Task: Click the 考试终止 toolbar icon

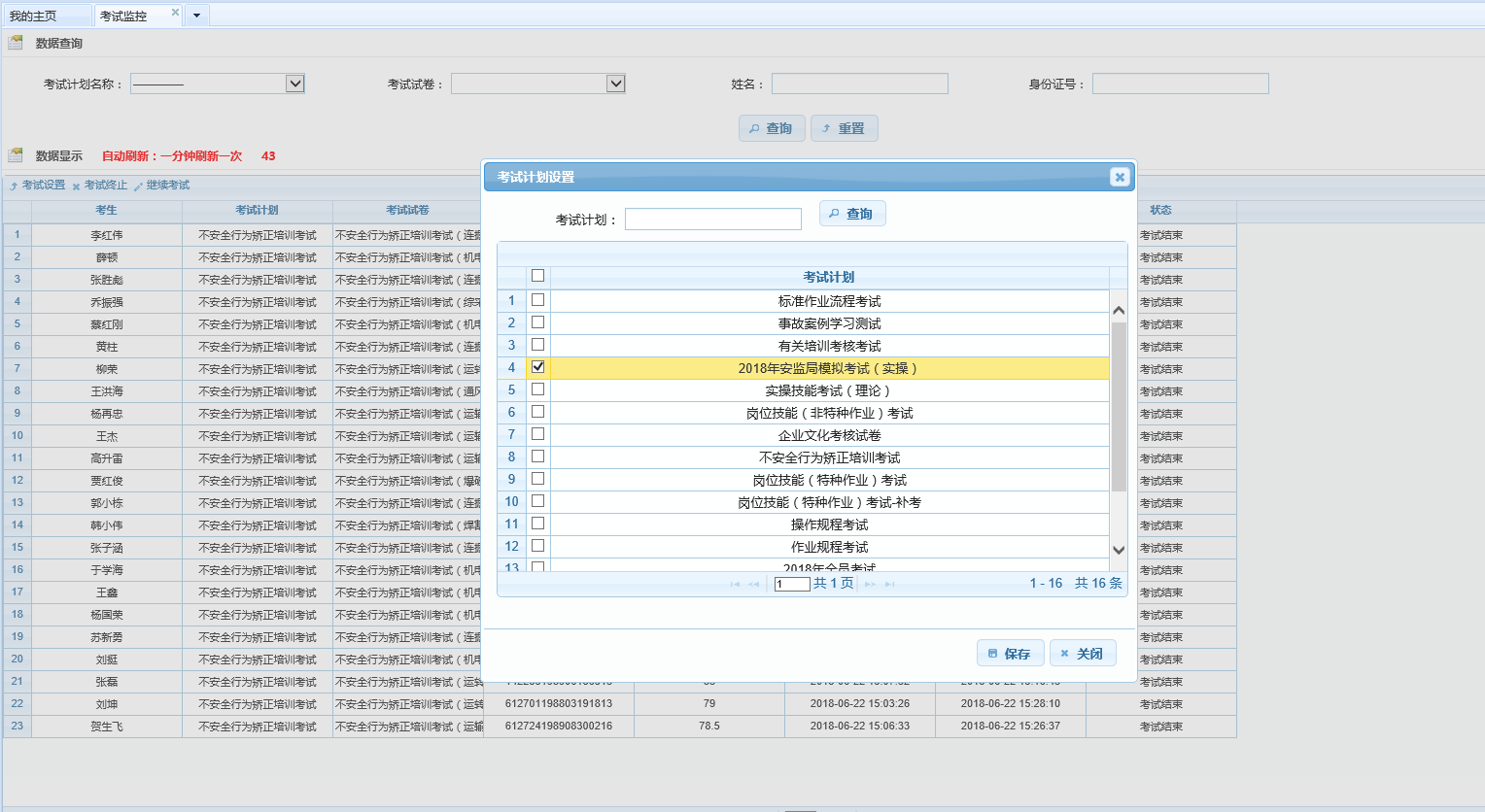Action: [77, 186]
